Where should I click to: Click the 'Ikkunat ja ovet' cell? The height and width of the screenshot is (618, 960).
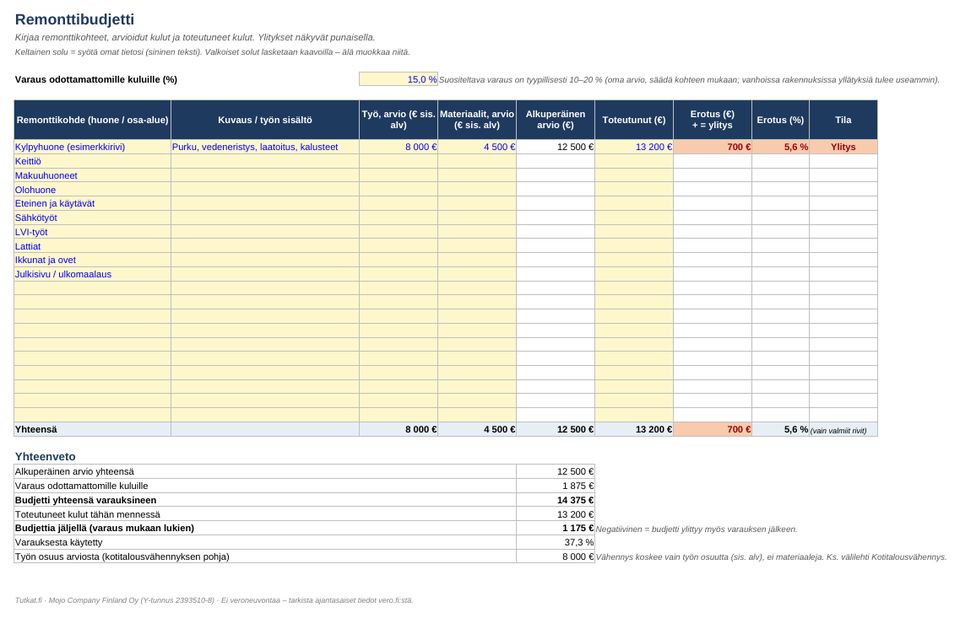(x=92, y=260)
